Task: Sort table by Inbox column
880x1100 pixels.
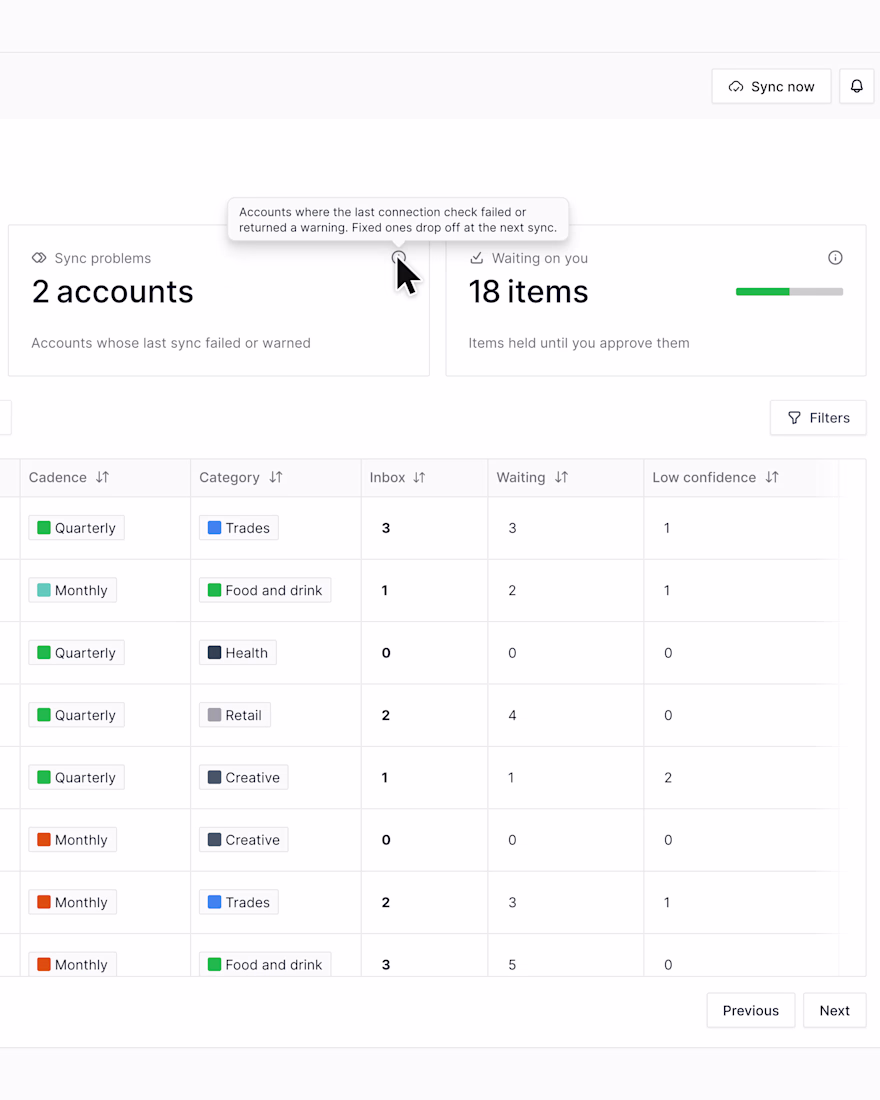Action: pos(419,477)
